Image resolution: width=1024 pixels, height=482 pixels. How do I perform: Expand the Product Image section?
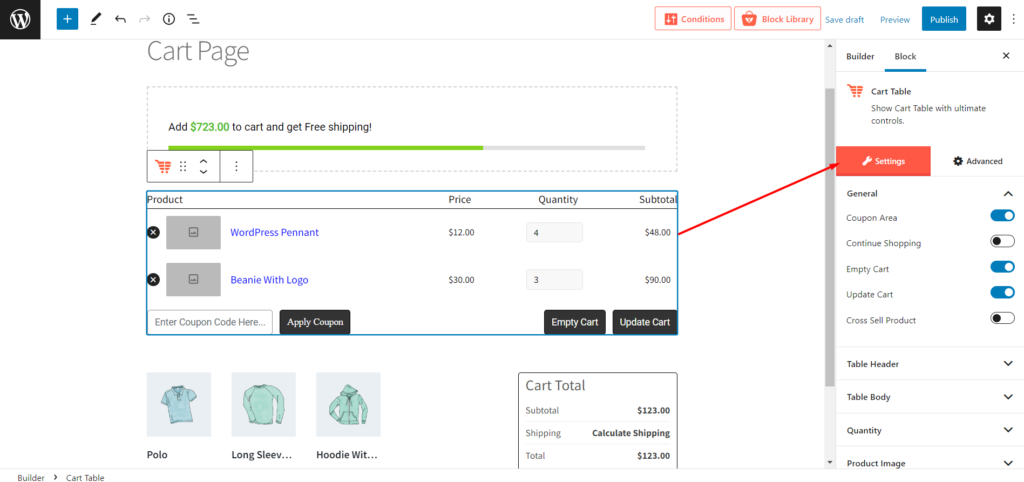(x=929, y=463)
